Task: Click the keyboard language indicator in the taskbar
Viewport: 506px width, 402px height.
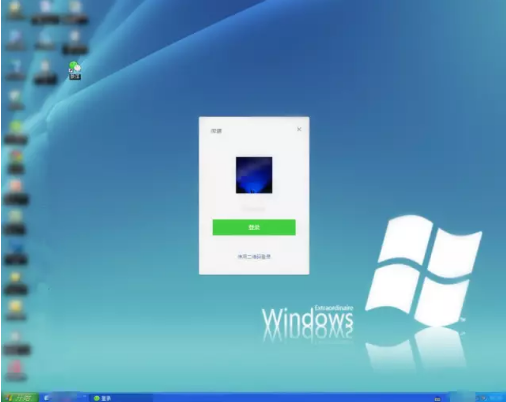Action: click(437, 399)
